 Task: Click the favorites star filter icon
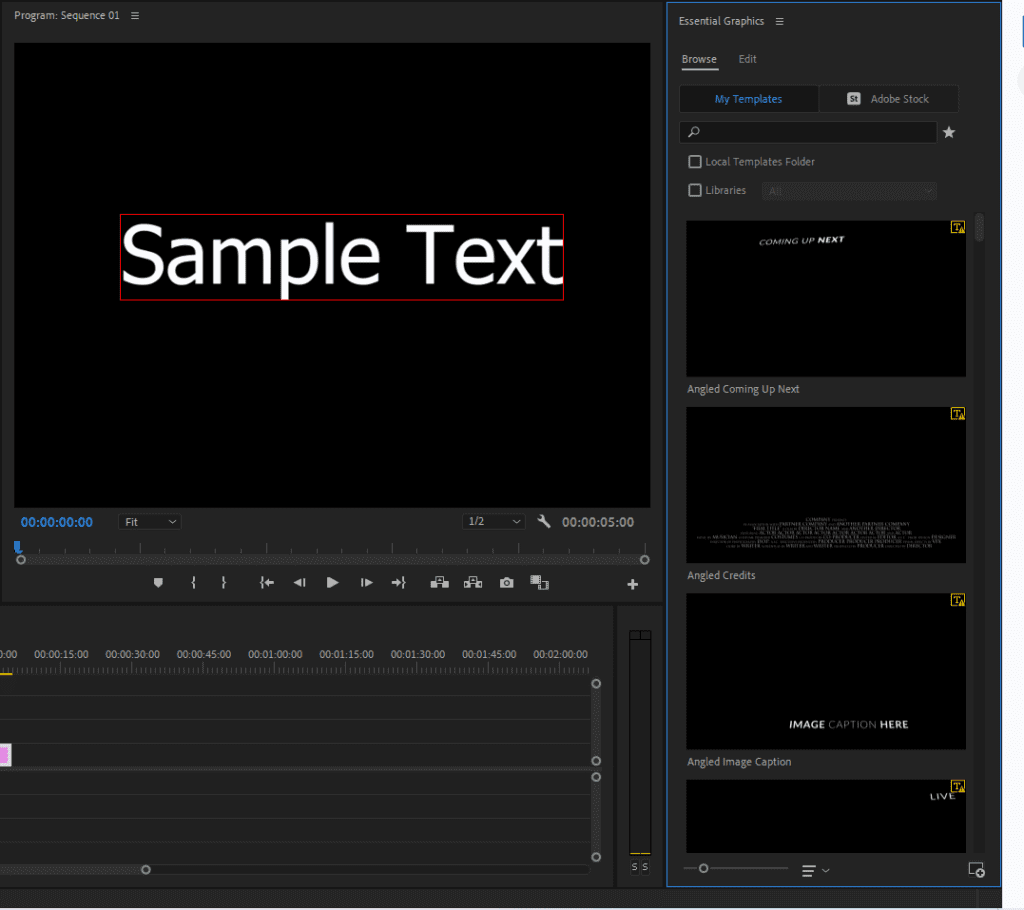[x=949, y=132]
